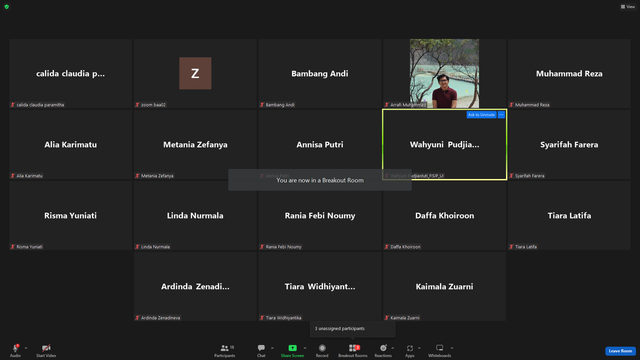Click the Leave Room button
This screenshot has width=640, height=360.
coord(620,351)
